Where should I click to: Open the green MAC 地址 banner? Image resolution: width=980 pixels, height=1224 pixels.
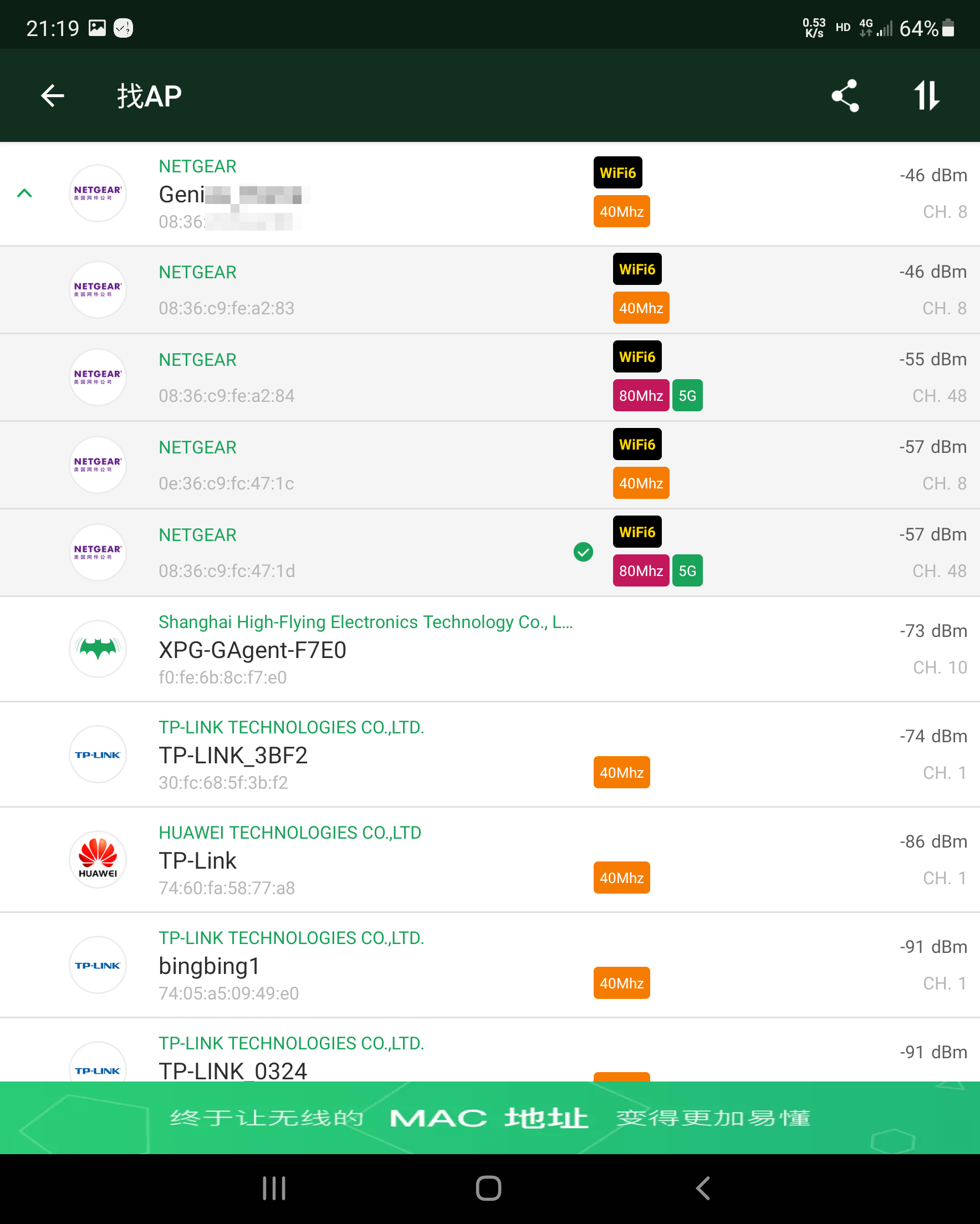pyautogui.click(x=490, y=1118)
